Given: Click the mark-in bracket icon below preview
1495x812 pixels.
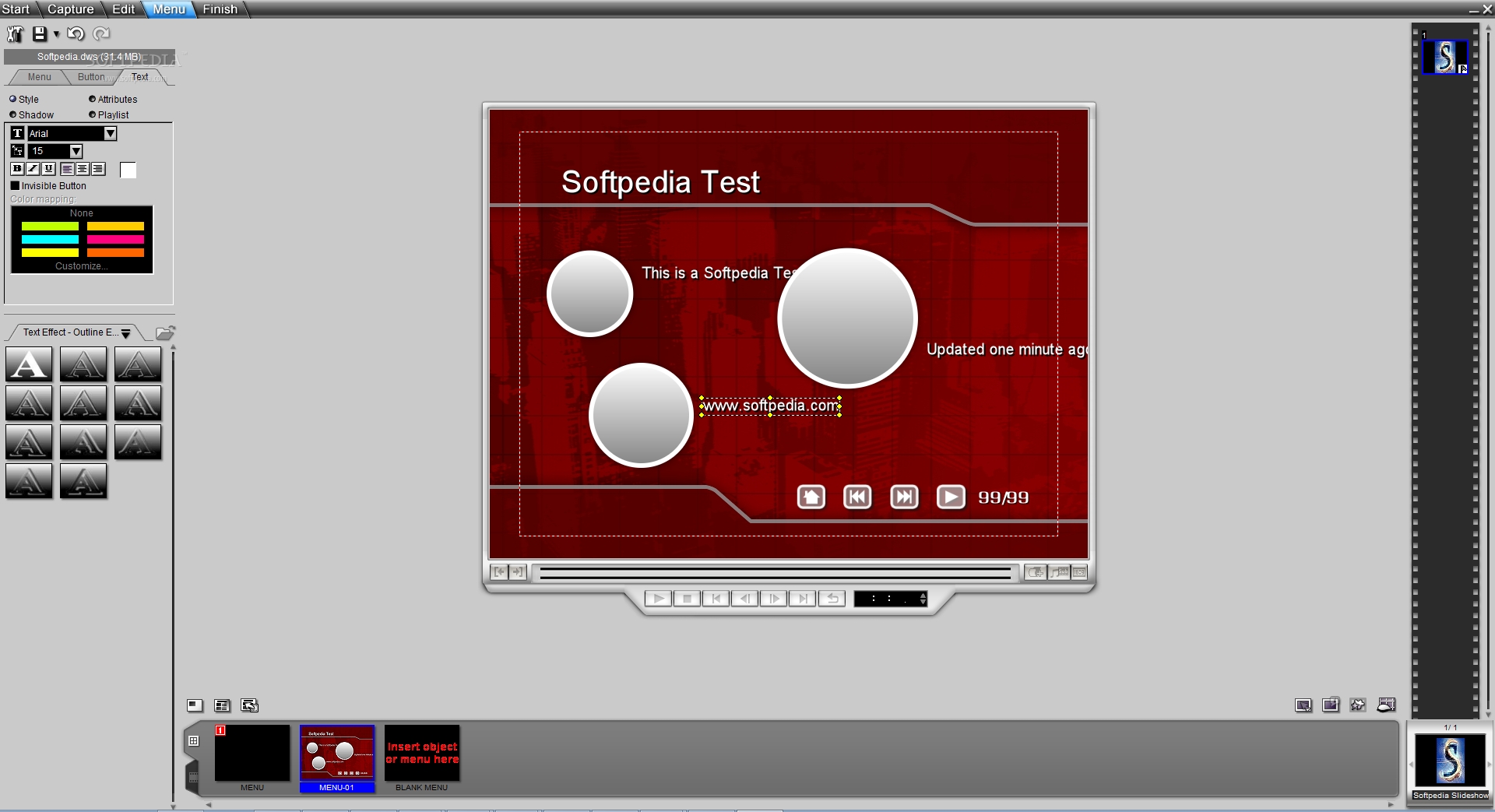Looking at the screenshot, I should [499, 572].
